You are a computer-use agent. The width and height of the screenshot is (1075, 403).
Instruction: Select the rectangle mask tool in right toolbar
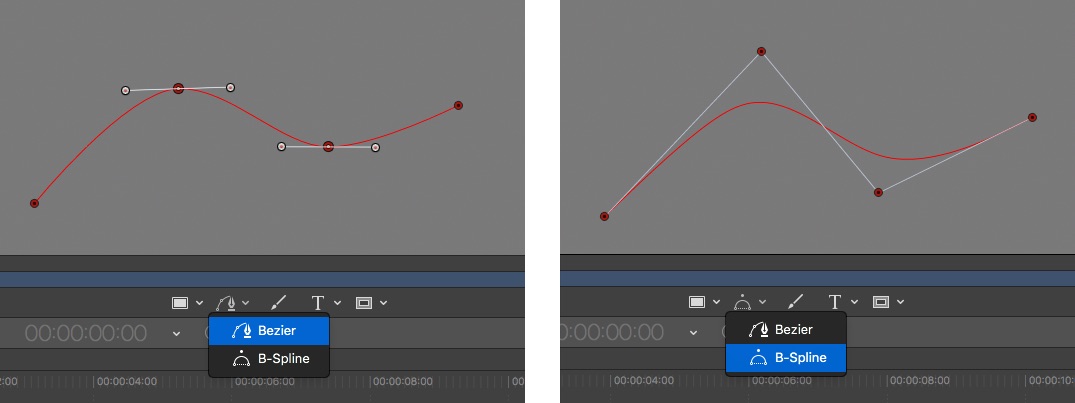tap(880, 302)
